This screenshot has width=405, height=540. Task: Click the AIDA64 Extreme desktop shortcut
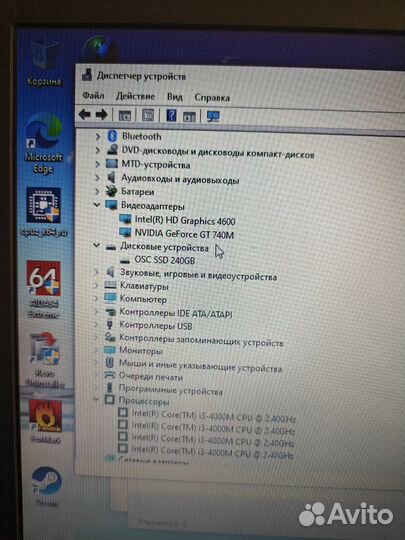click(44, 289)
